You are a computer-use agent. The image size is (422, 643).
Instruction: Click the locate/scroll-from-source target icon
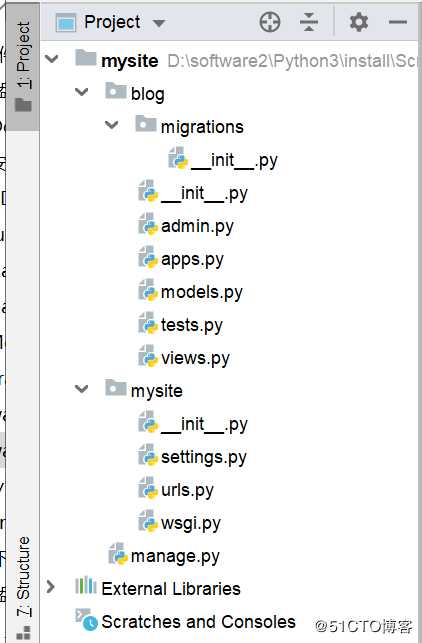coord(270,22)
